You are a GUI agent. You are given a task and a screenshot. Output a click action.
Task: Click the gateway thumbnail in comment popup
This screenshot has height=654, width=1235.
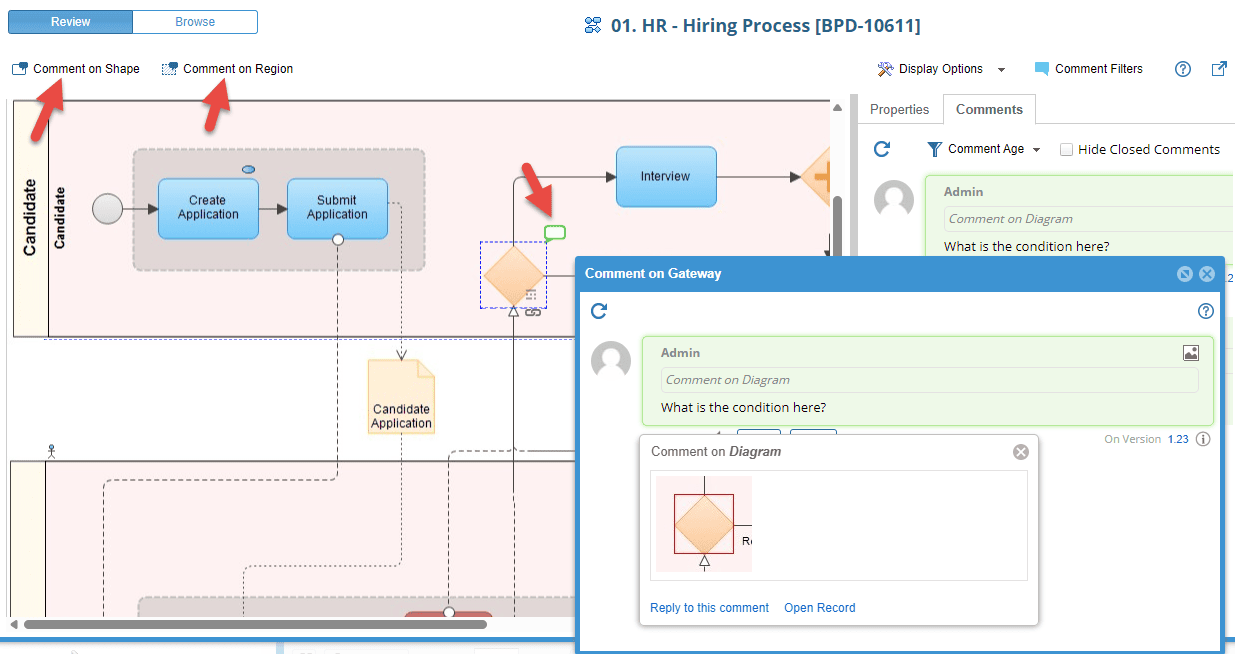pos(704,524)
